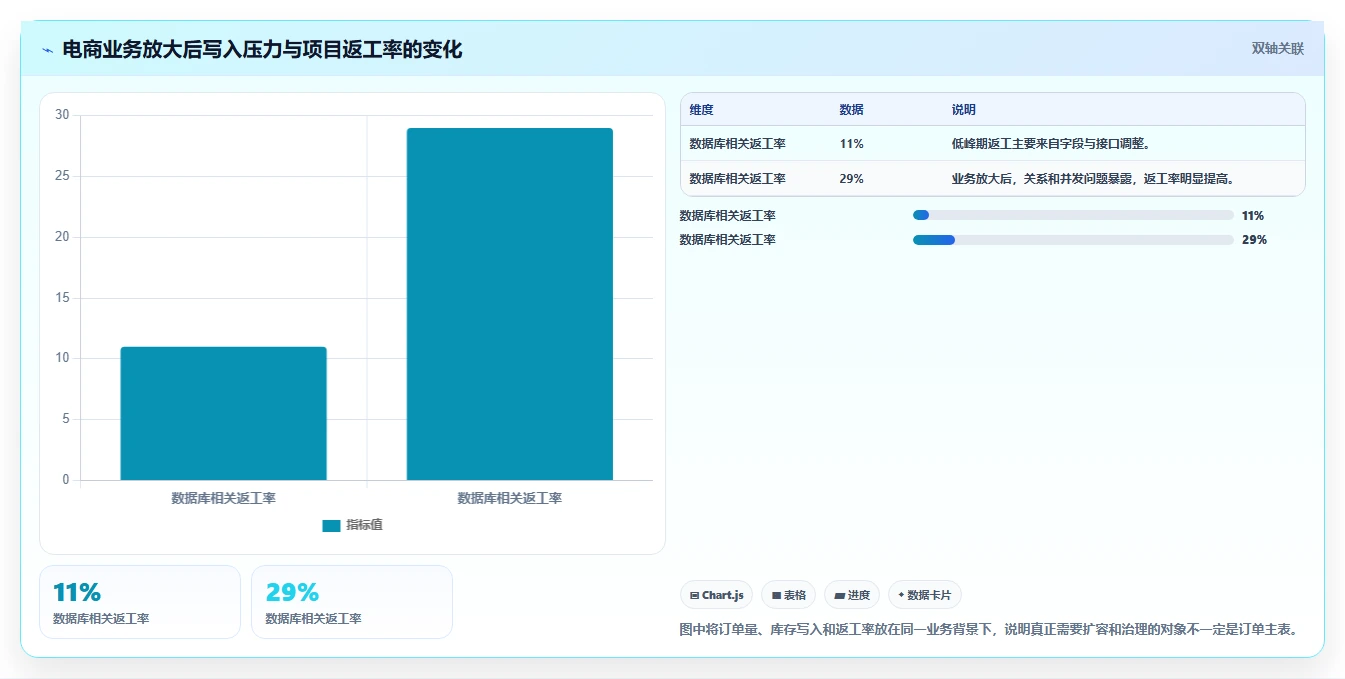Select the 数据卡片 tag chip

click(x=925, y=595)
